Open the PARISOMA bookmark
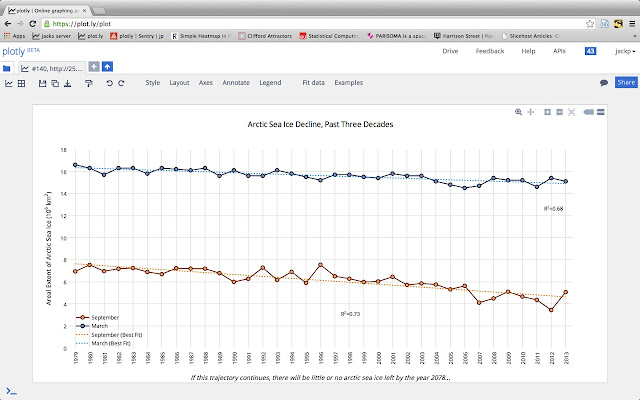 coord(396,36)
